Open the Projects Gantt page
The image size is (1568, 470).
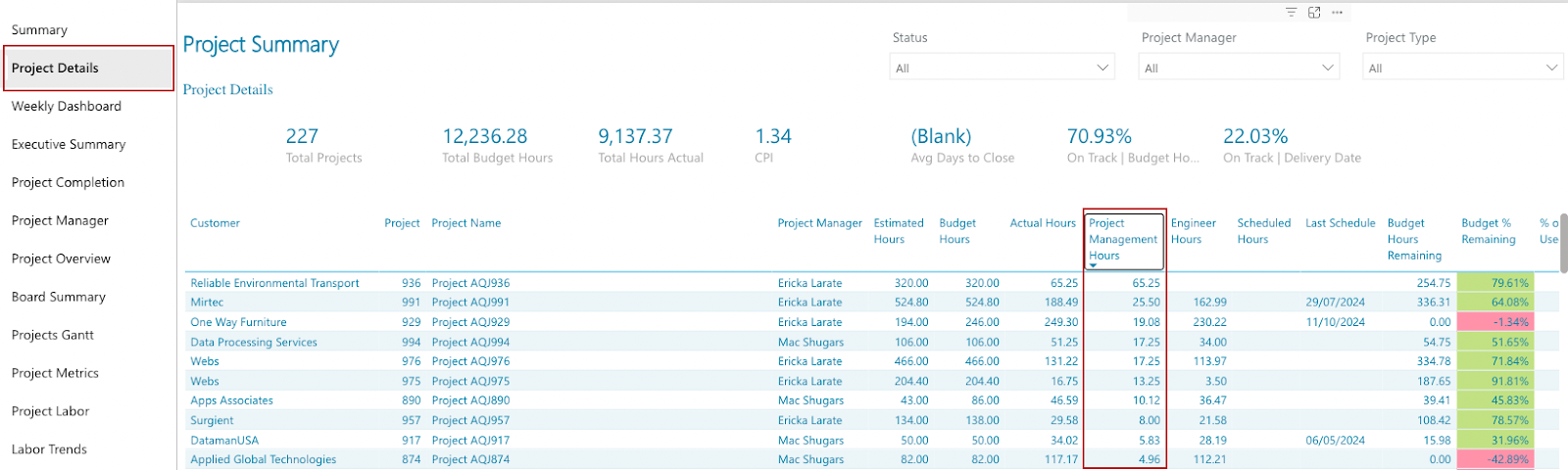[53, 335]
